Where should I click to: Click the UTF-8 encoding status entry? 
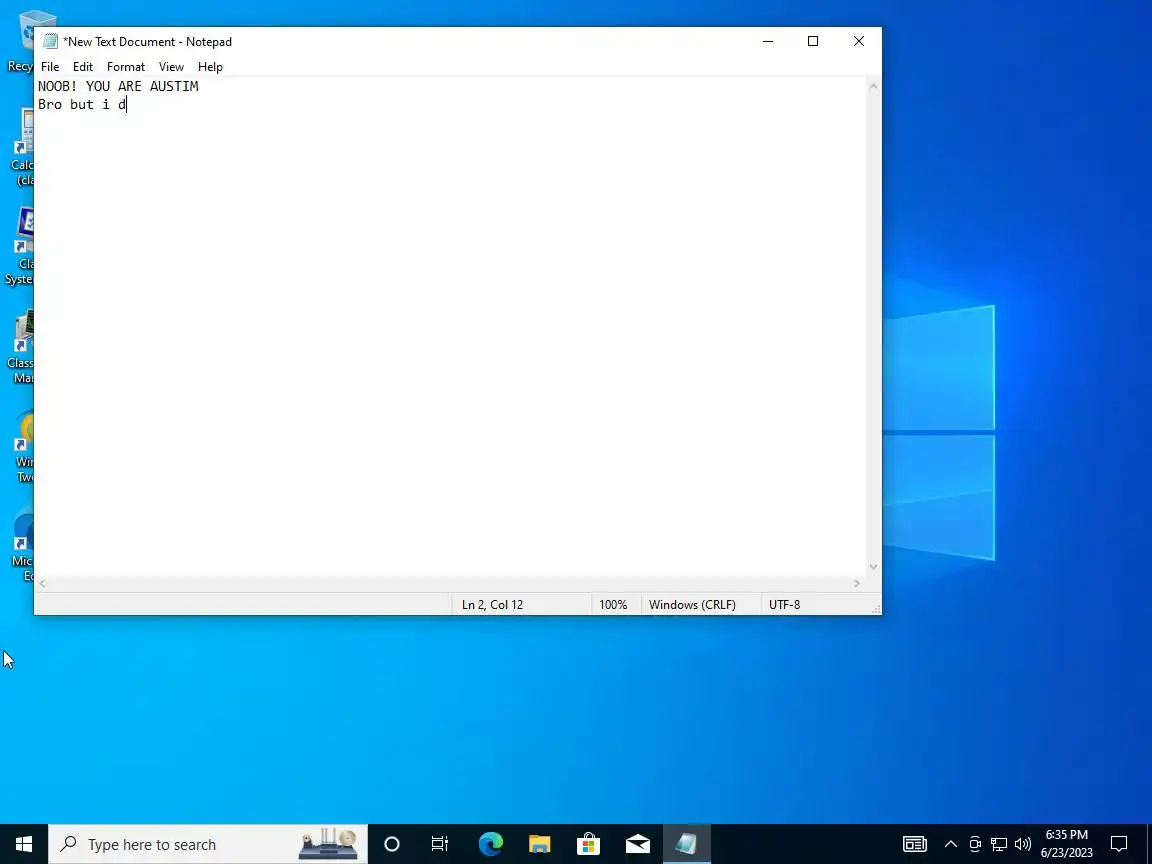784,605
